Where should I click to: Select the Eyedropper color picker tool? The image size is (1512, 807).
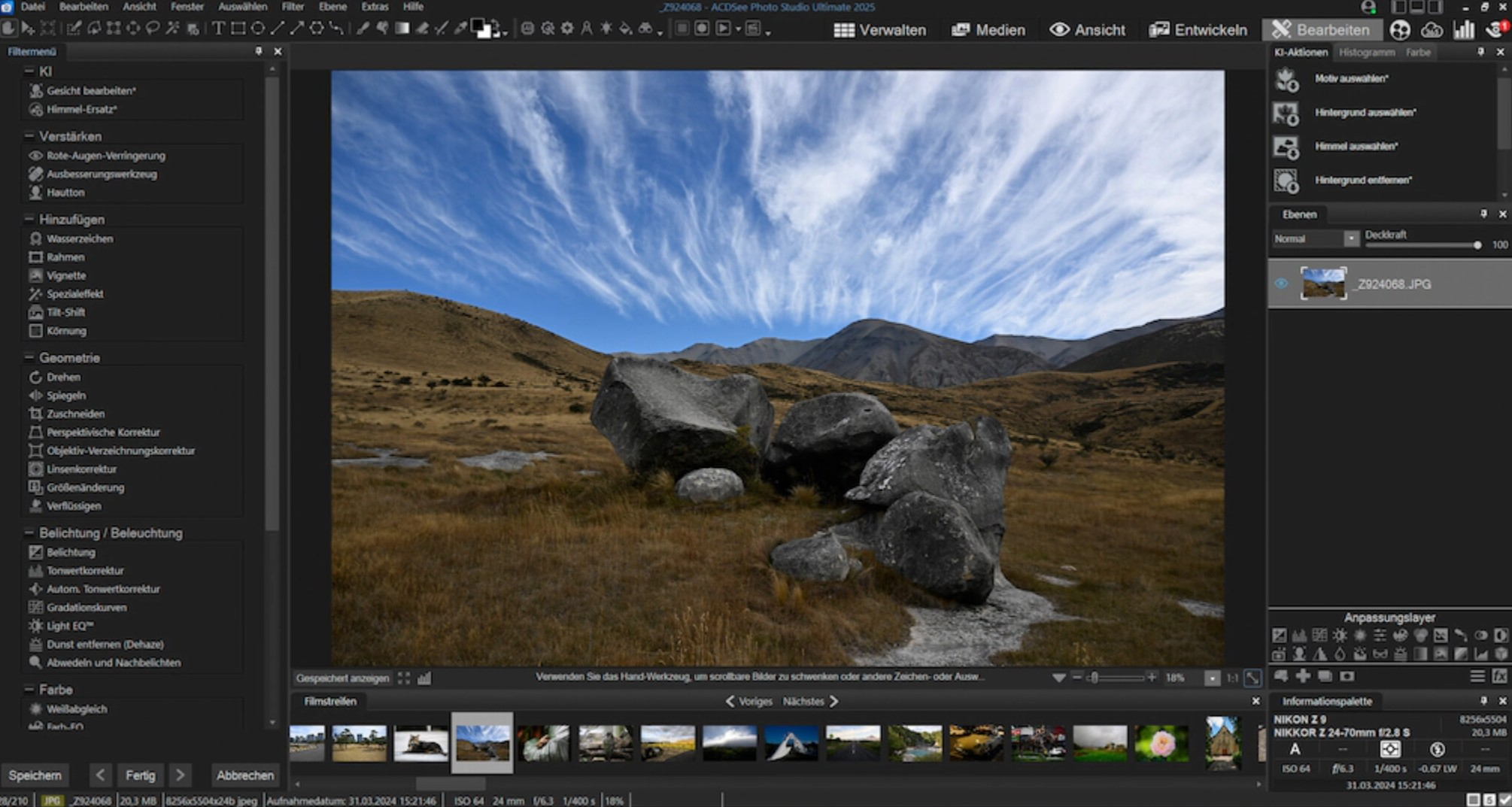coord(460,29)
